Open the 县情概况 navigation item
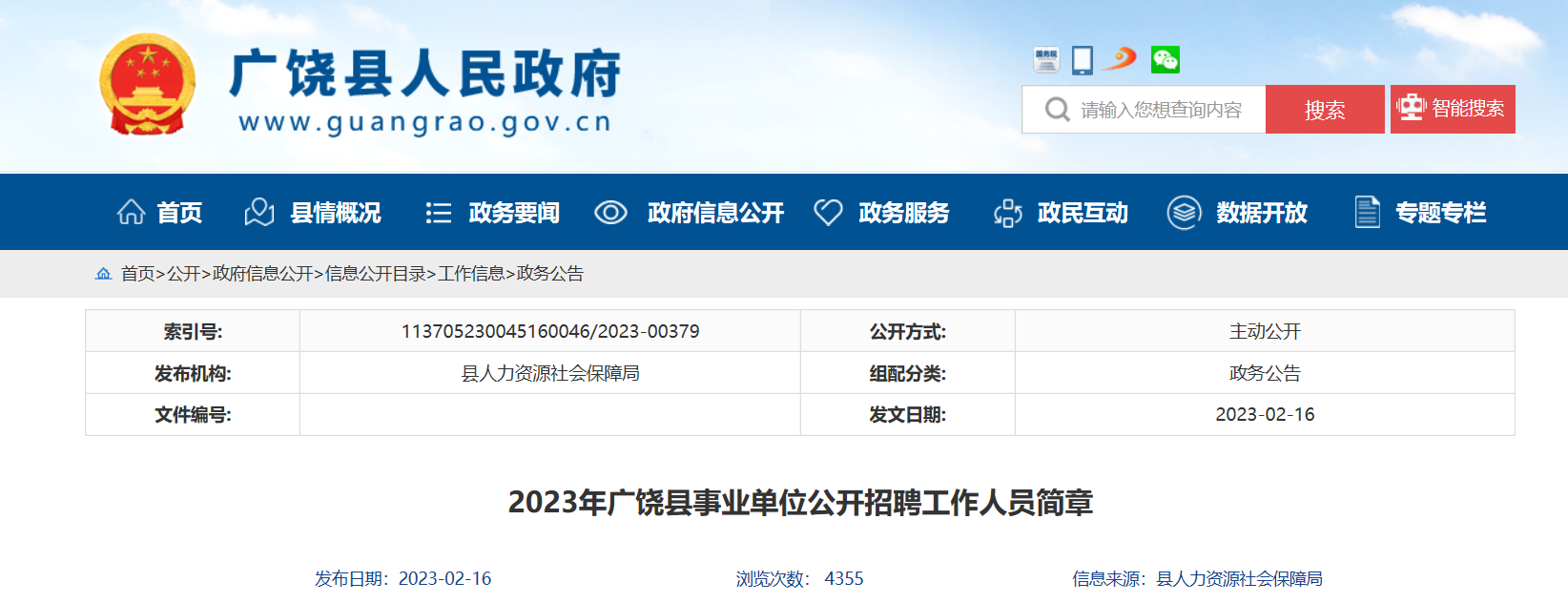The width and height of the screenshot is (1568, 603). (x=336, y=212)
